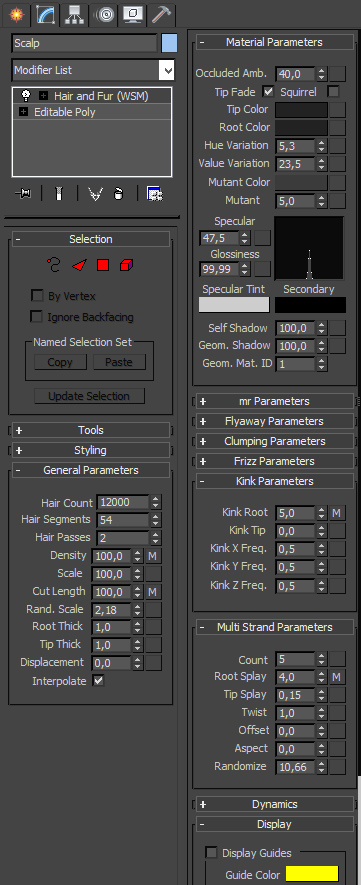Click the Density map M button
361x885 pixels.
(x=153, y=556)
